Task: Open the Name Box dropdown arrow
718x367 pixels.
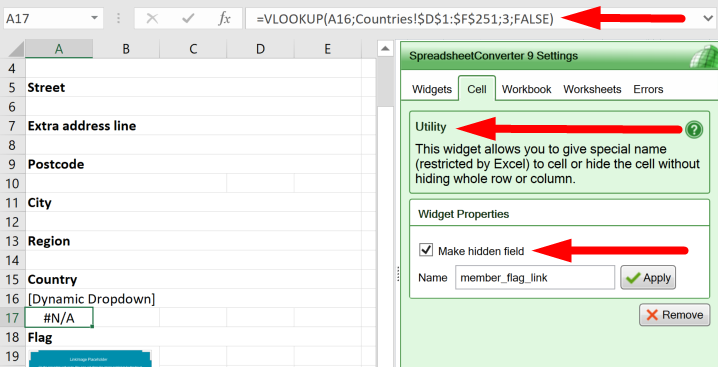Action: coord(94,18)
